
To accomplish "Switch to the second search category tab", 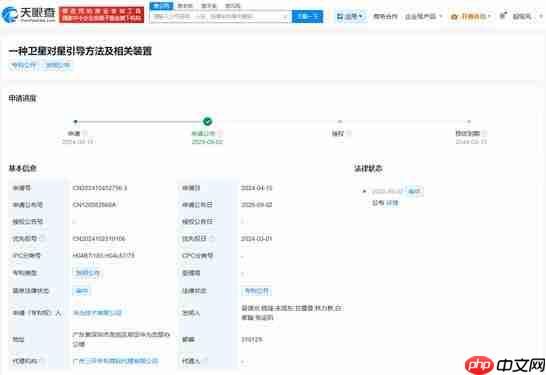I will 185,6.
